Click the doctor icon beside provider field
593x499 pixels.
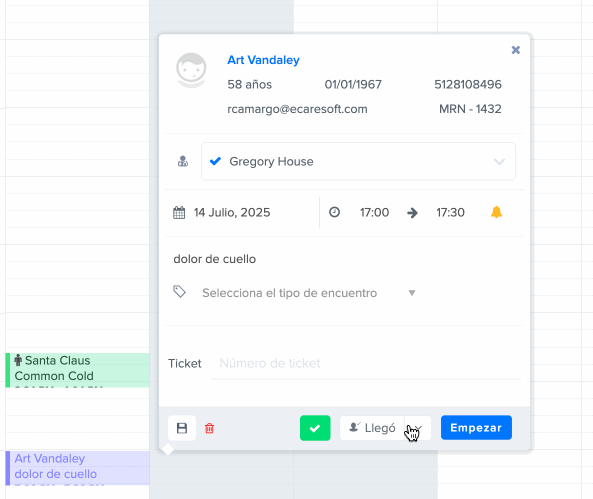point(183,162)
